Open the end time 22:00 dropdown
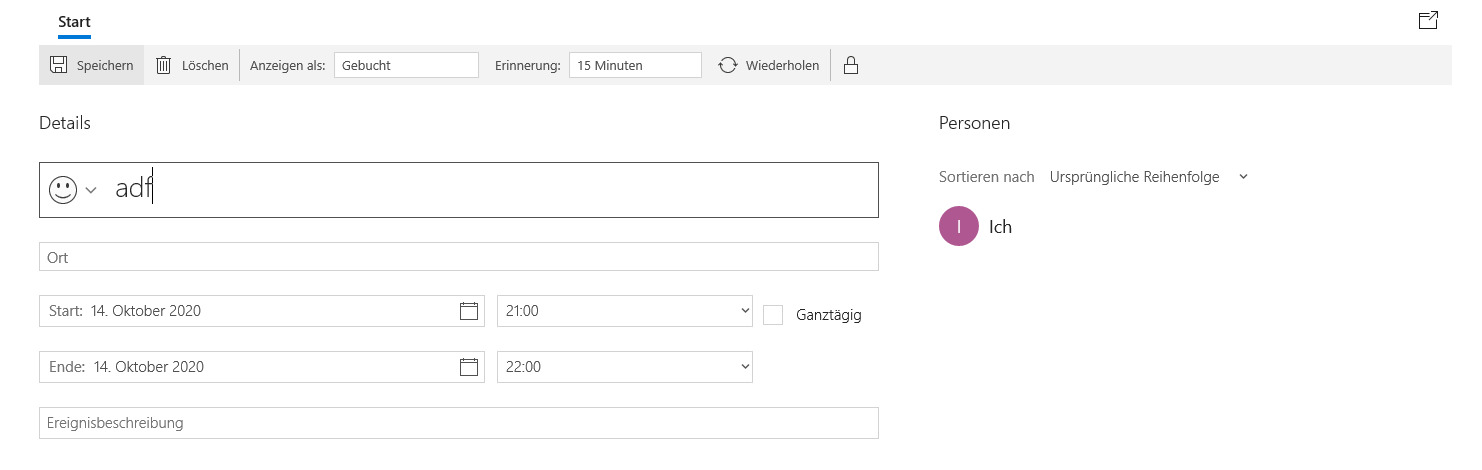 [625, 367]
